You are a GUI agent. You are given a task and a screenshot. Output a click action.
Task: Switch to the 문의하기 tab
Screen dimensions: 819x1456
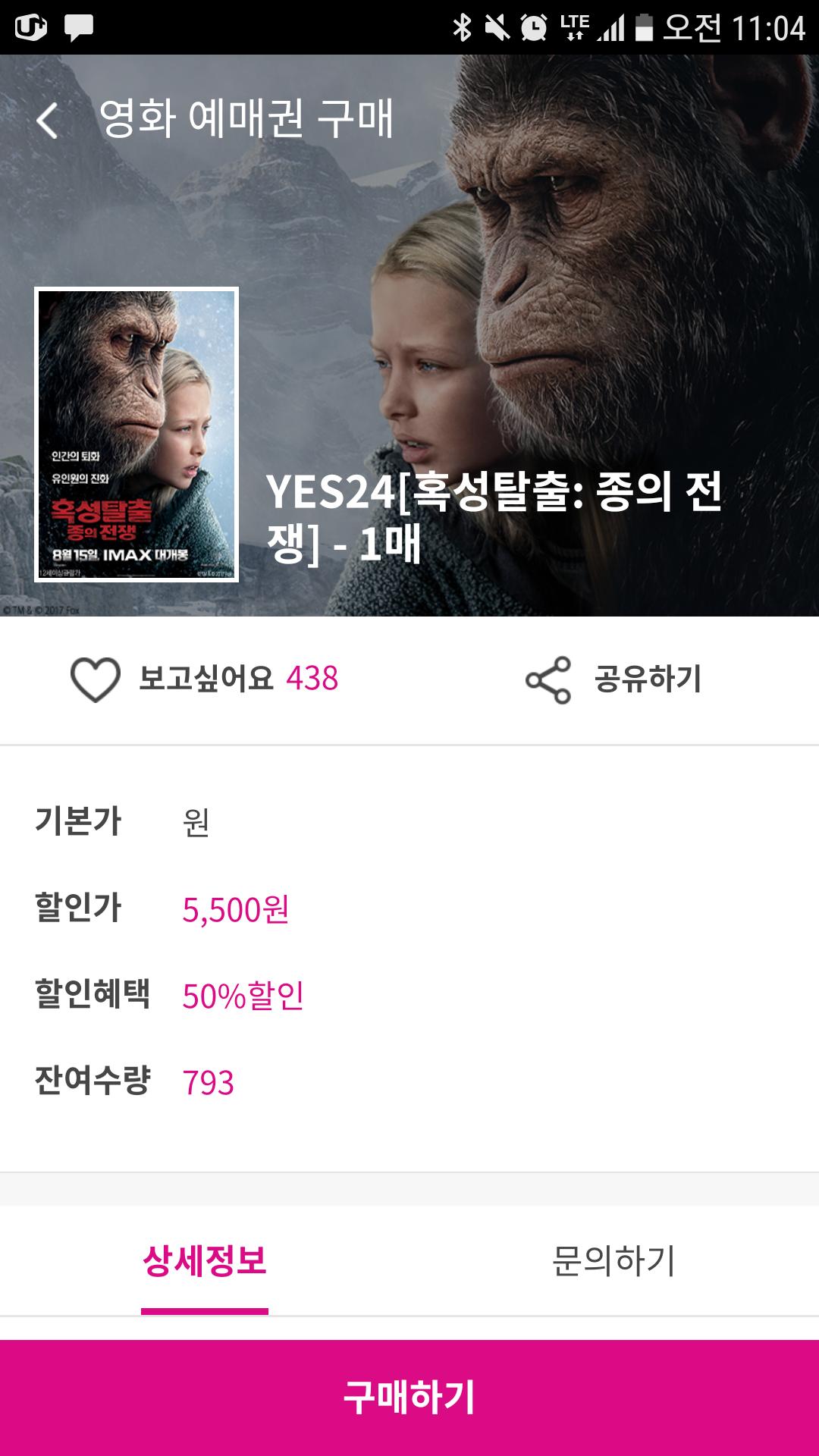614,1260
